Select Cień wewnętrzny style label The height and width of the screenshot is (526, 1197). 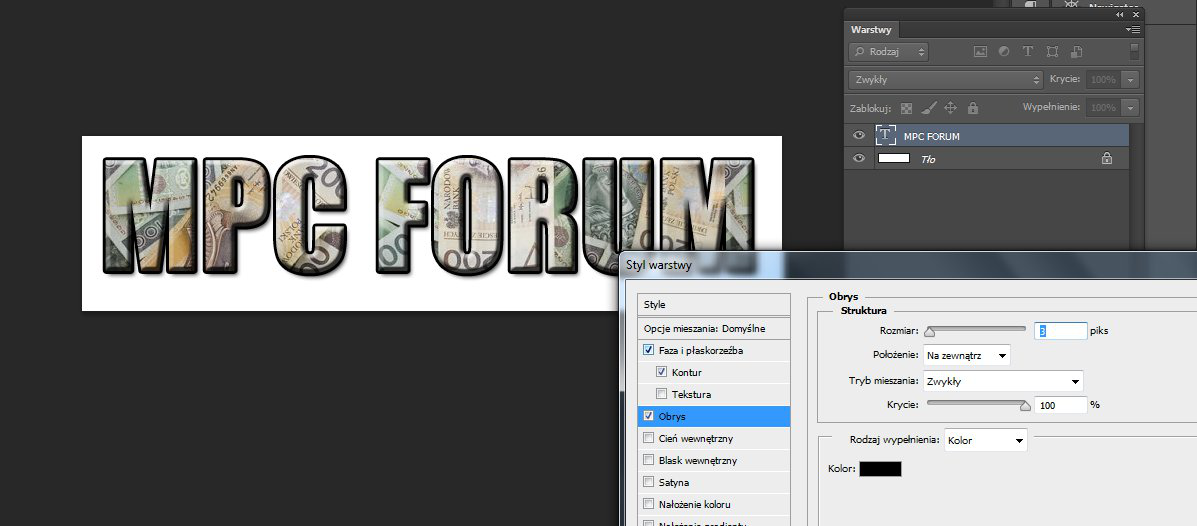696,438
